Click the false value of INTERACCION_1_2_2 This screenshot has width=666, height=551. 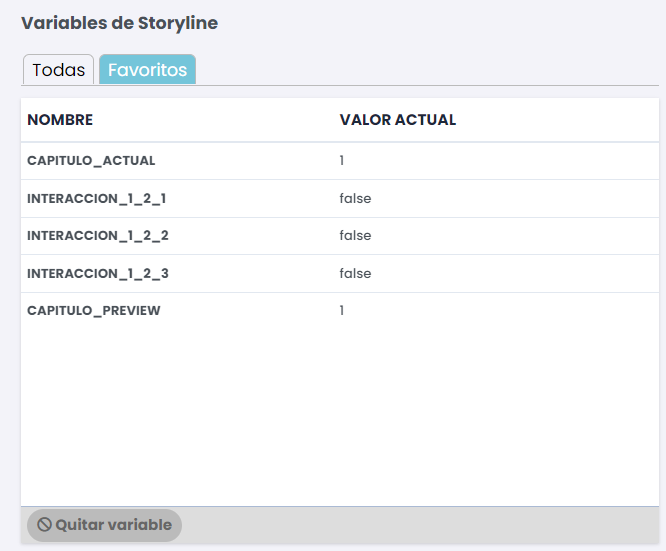pyautogui.click(x=355, y=235)
